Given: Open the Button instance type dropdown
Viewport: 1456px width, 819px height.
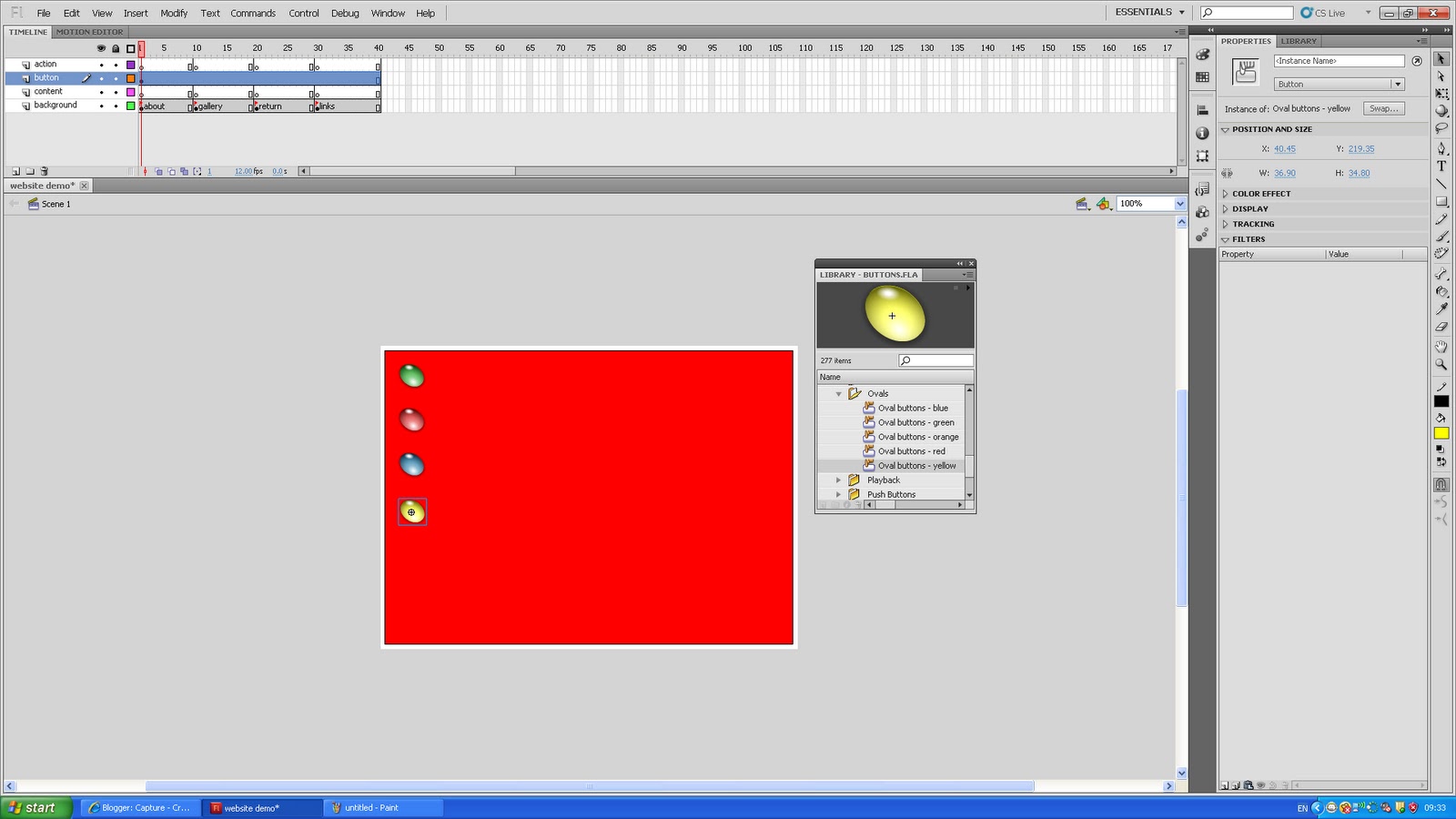Looking at the screenshot, I should point(1339,84).
